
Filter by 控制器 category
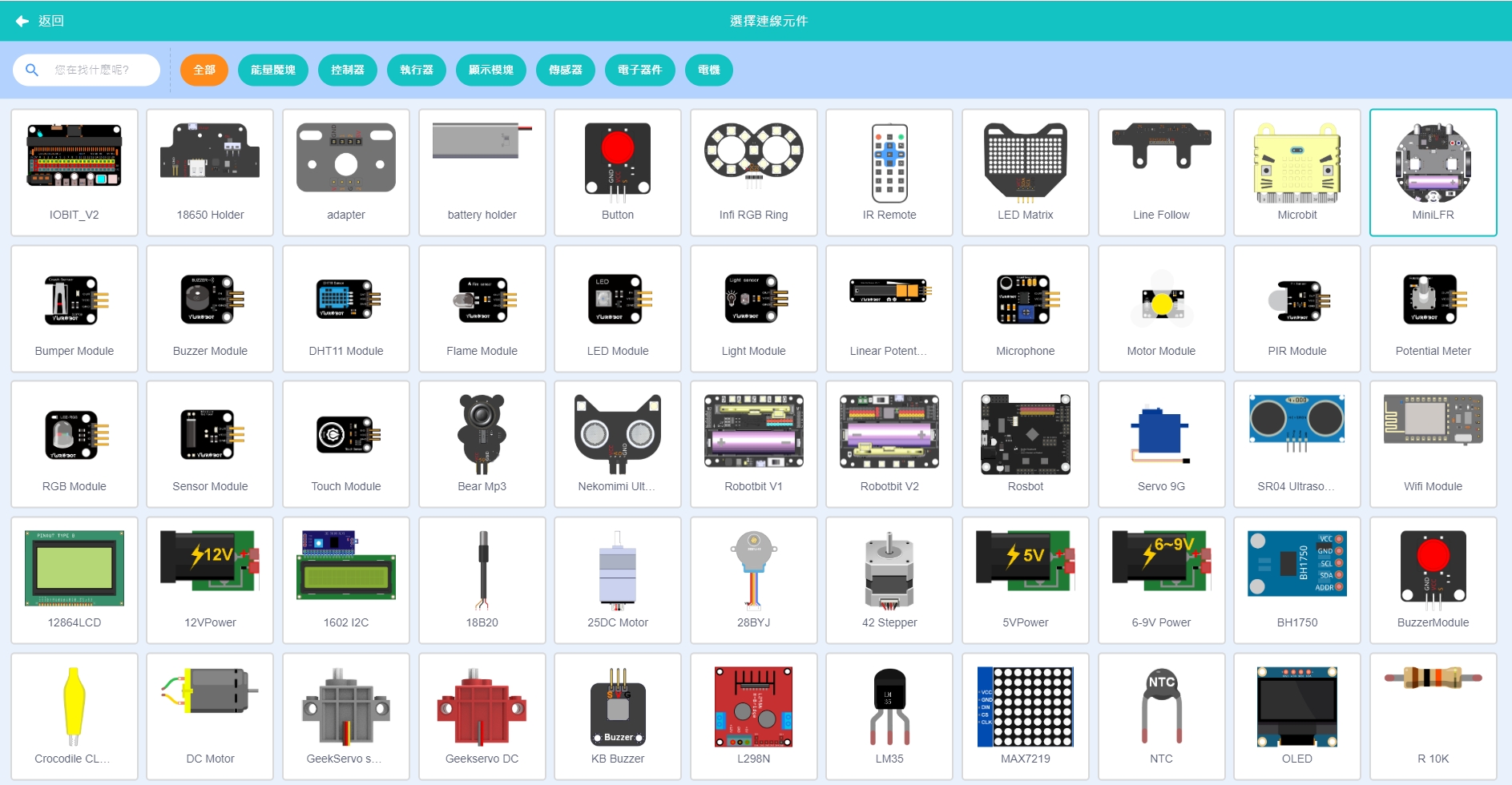[347, 70]
